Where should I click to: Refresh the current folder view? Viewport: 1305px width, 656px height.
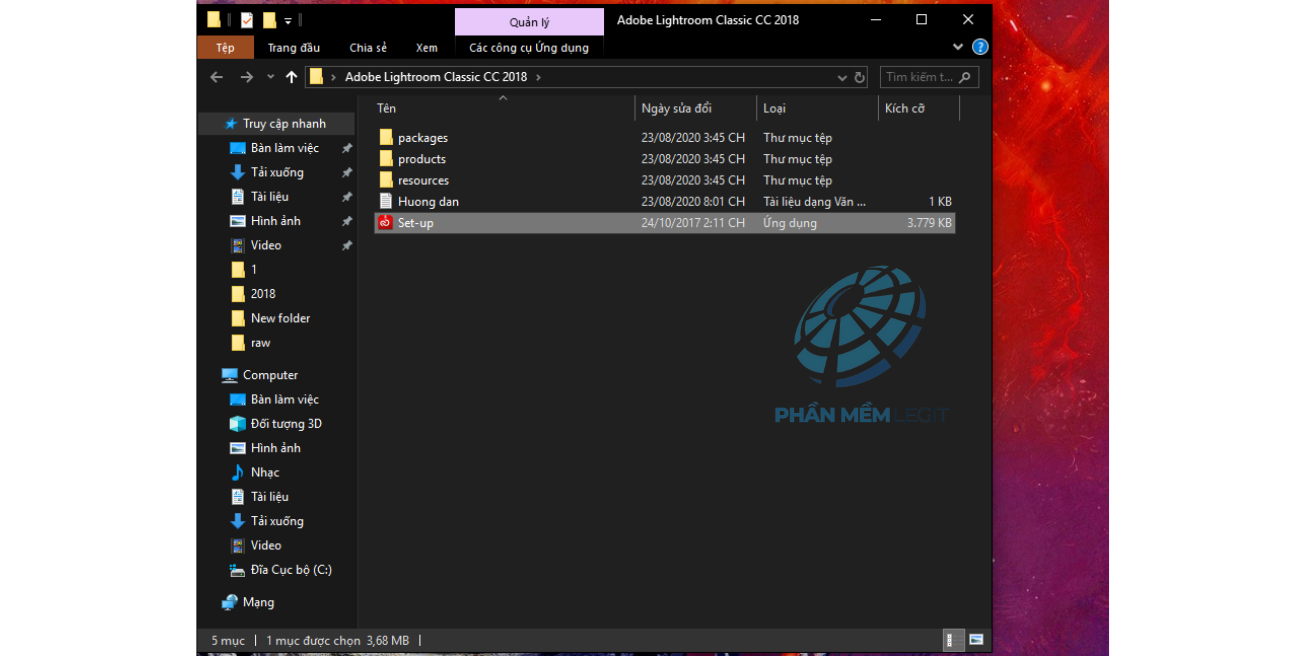(x=859, y=77)
